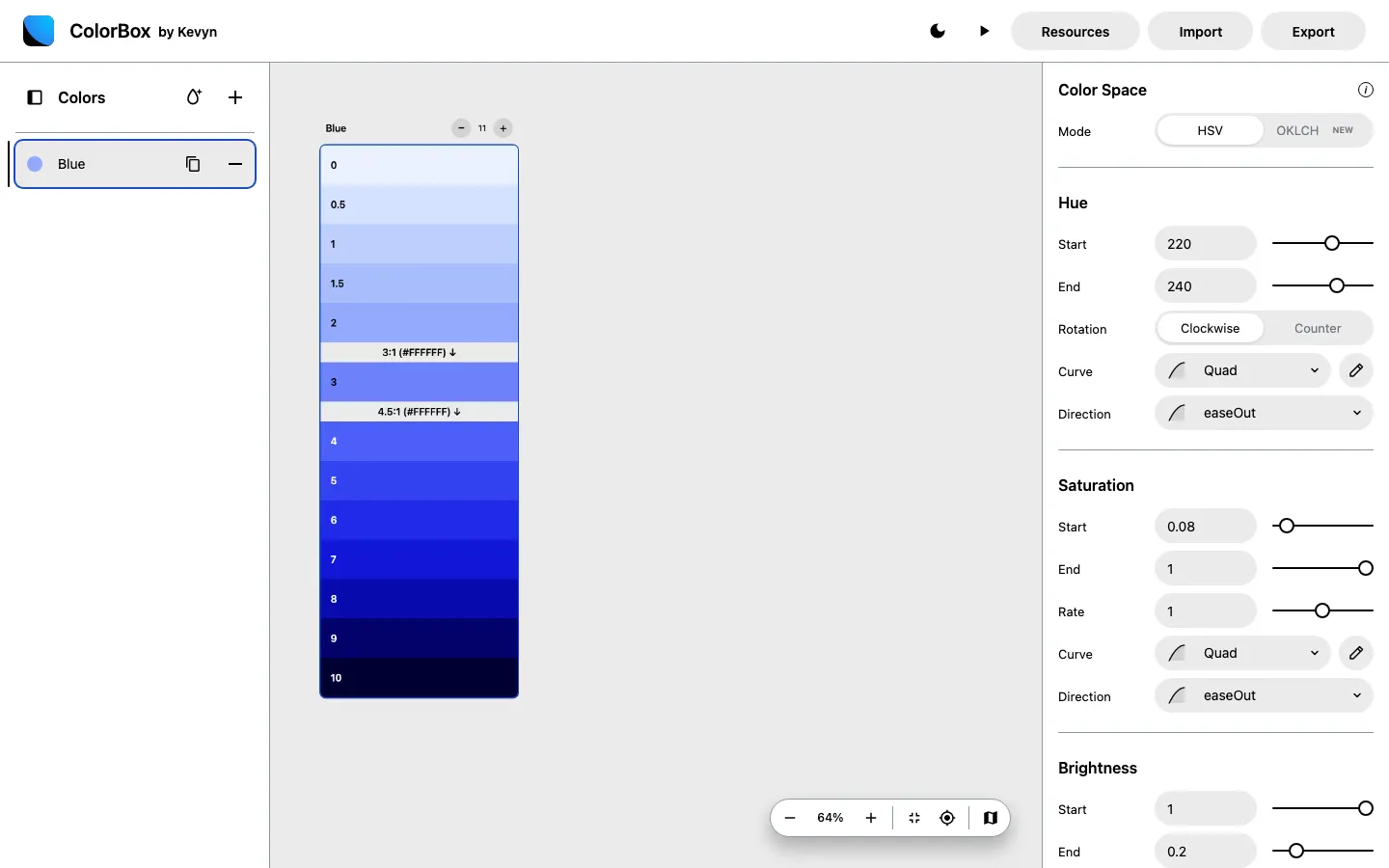The height and width of the screenshot is (868, 1389).
Task: Collapse the Colors sidebar panel icon
Action: (x=35, y=97)
